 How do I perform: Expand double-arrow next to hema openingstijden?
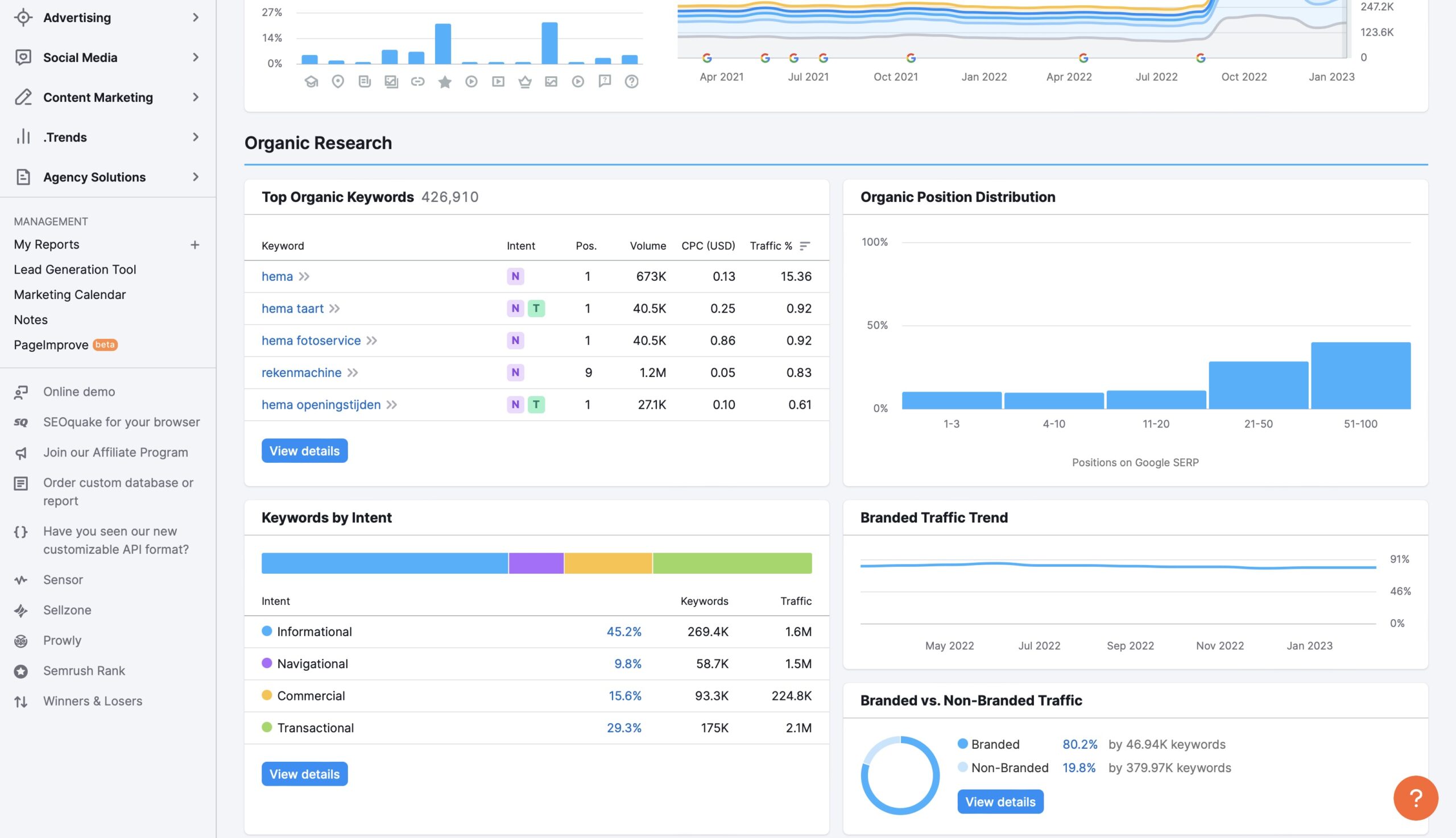[391, 405]
